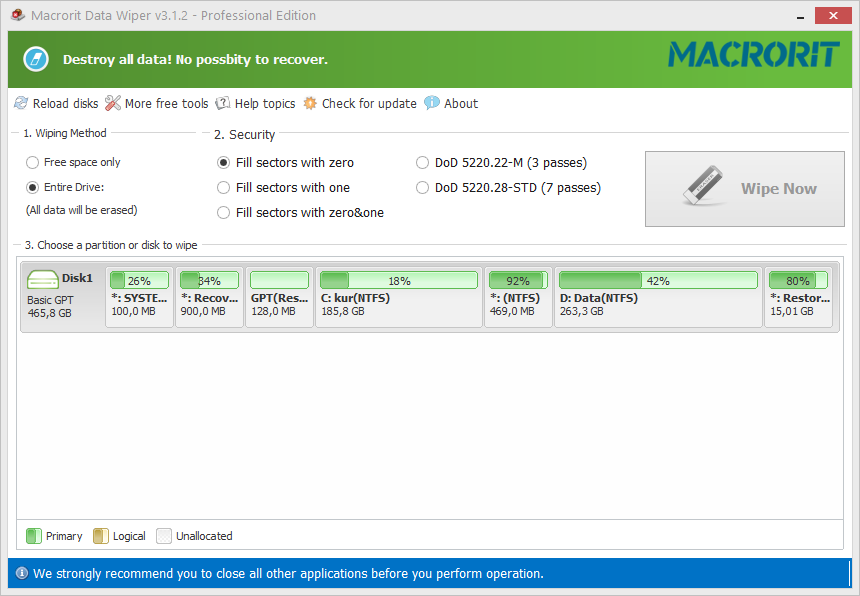Image resolution: width=860 pixels, height=596 pixels.
Task: Select DoD 5220.28-STD (7 passes)
Action: coord(508,188)
